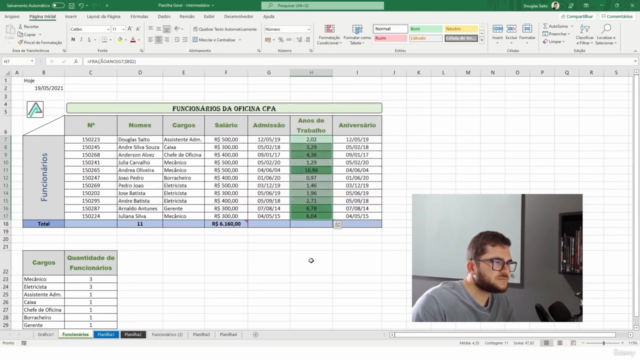Toggle Quebrar Texto Automaticamente

click(225, 29)
